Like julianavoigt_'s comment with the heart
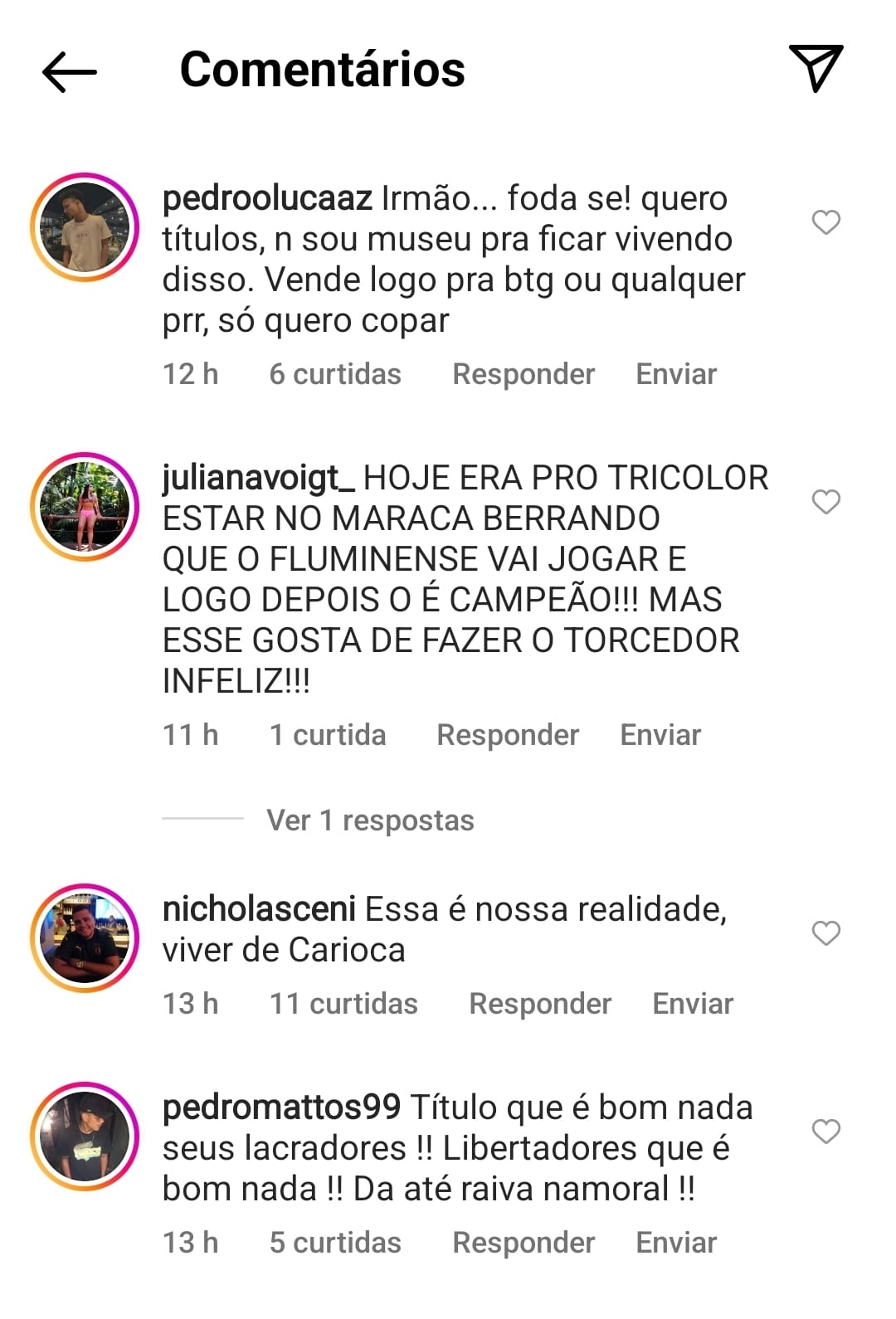Screen dimensions: 896x1319 pyautogui.click(x=825, y=502)
